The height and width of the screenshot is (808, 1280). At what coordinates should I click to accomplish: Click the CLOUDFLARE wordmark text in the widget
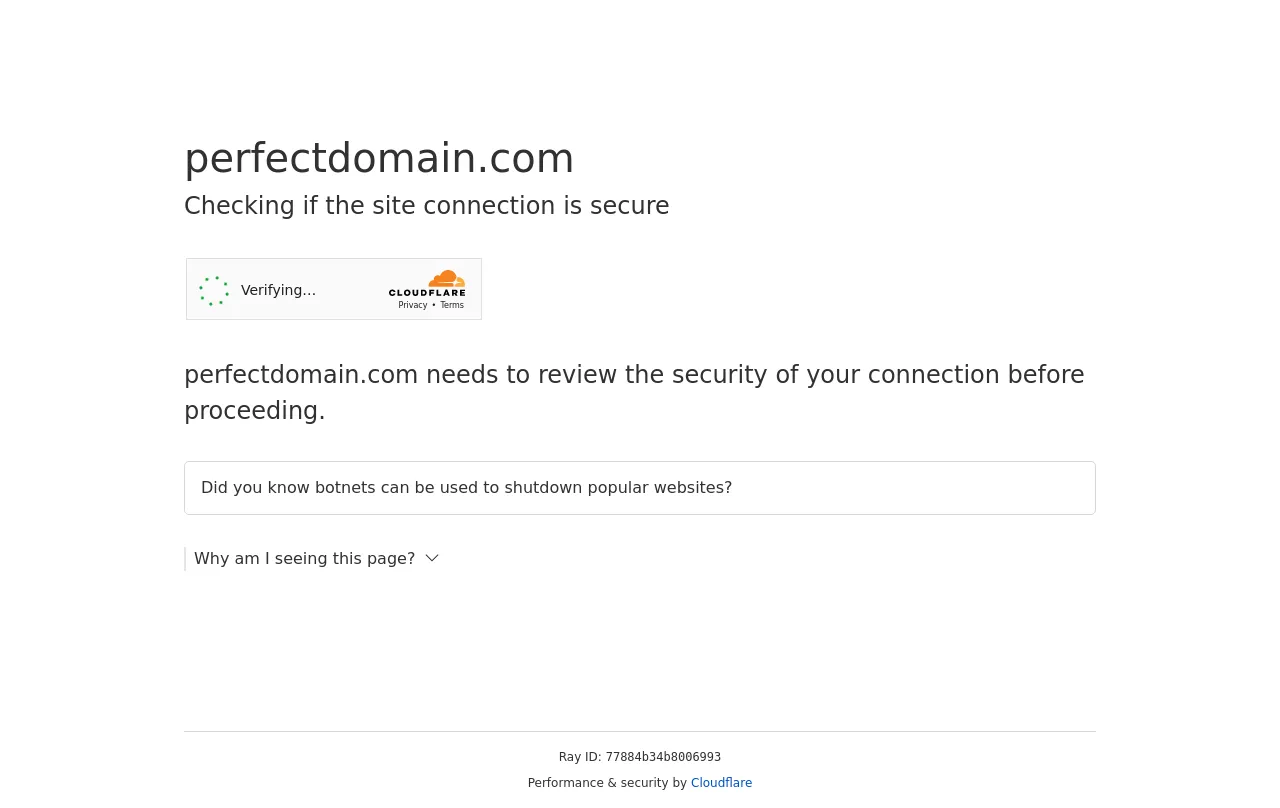coord(427,293)
